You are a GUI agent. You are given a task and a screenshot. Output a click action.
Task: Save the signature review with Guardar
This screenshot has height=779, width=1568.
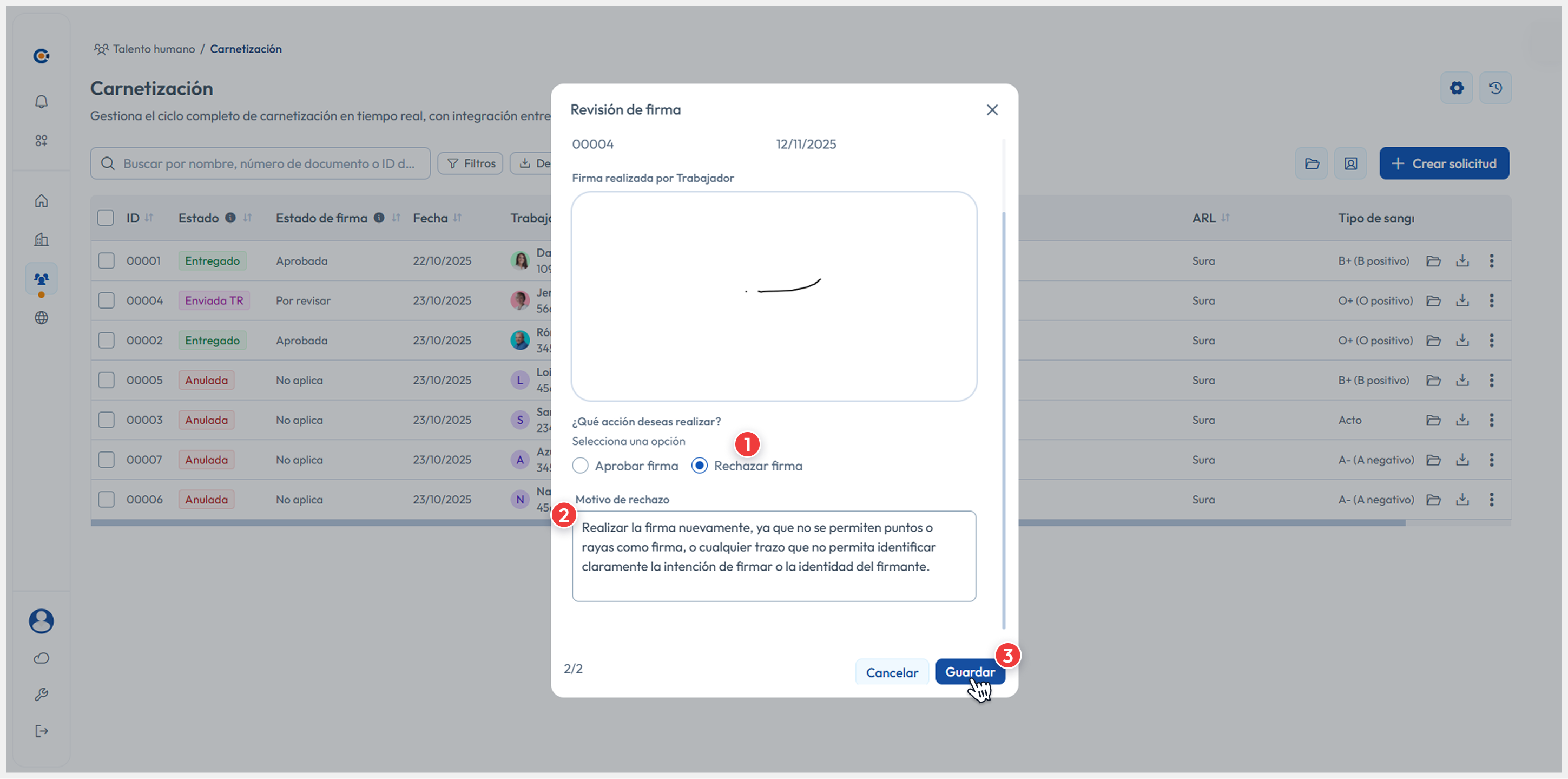[969, 672]
